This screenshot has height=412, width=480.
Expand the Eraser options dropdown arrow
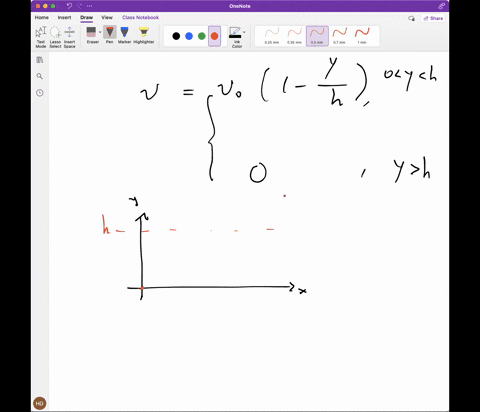100,32
